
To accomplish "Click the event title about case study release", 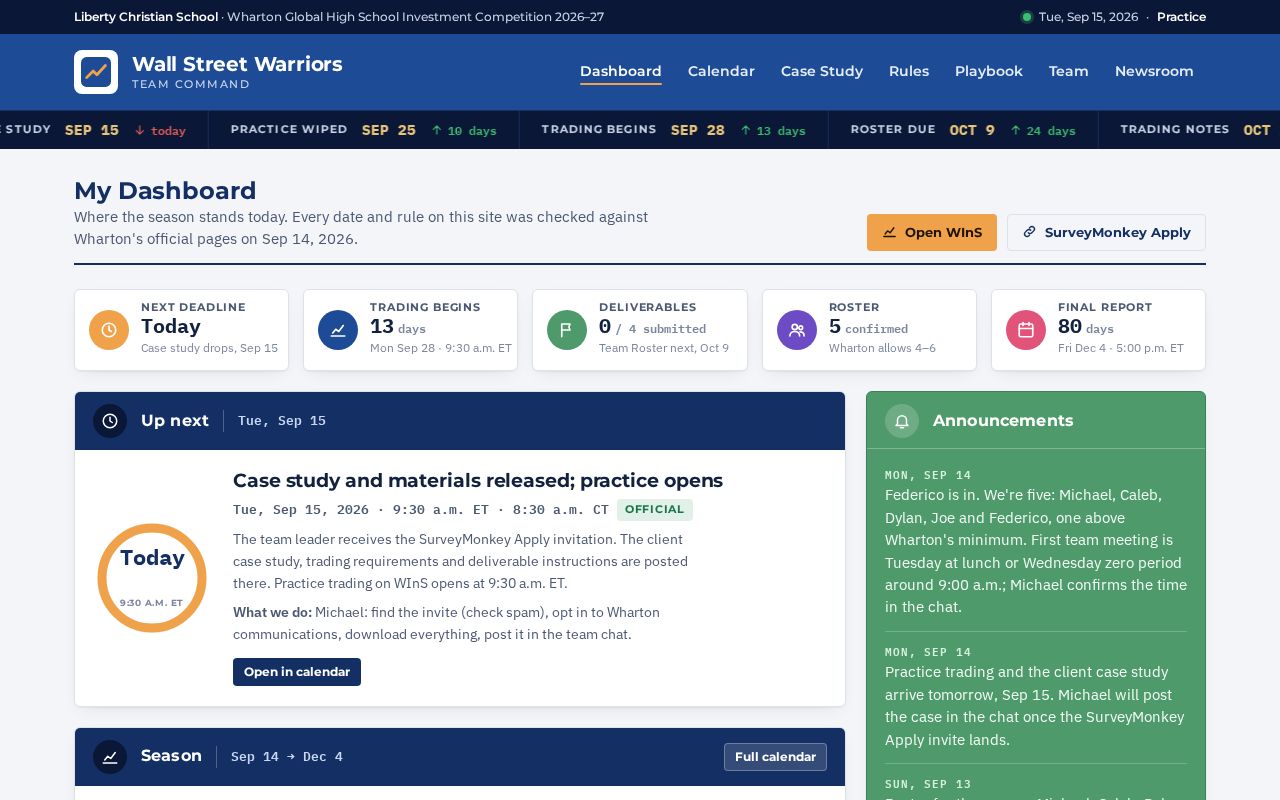I will (x=478, y=480).
